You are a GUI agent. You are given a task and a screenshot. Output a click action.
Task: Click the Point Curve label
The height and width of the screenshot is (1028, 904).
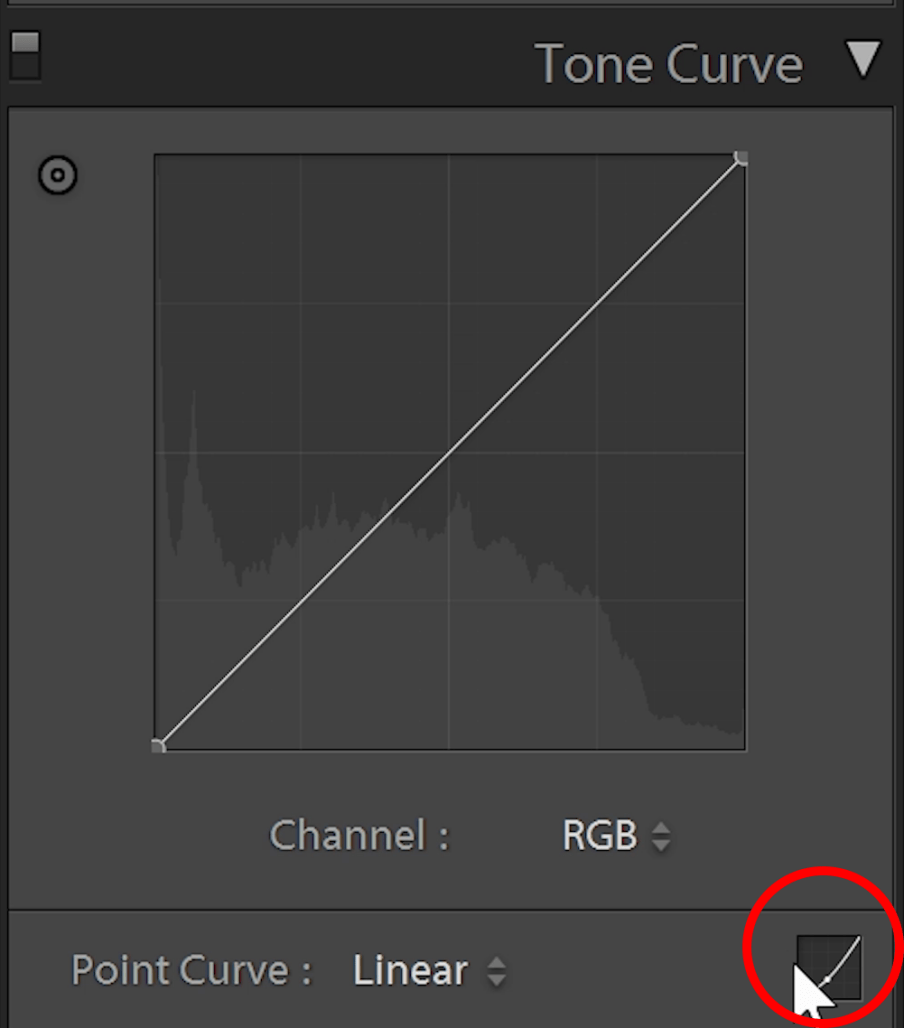coord(191,971)
